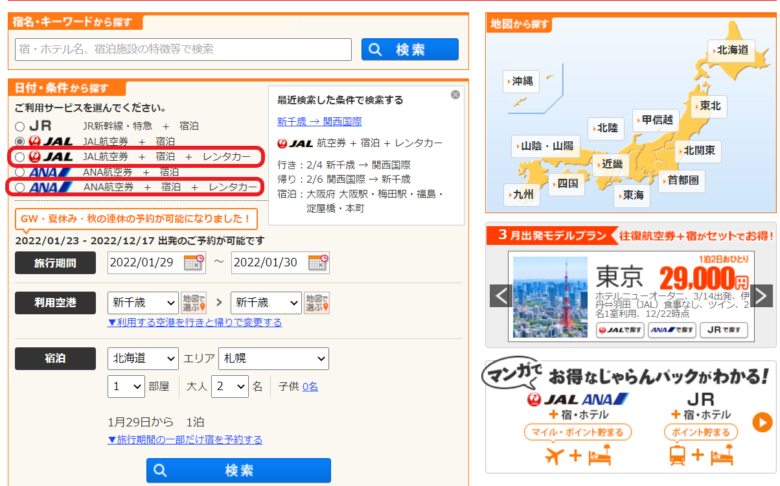Screen dimensions: 780x486
Task: Open the departure airport 新千歳 dropdown
Action: click(142, 302)
